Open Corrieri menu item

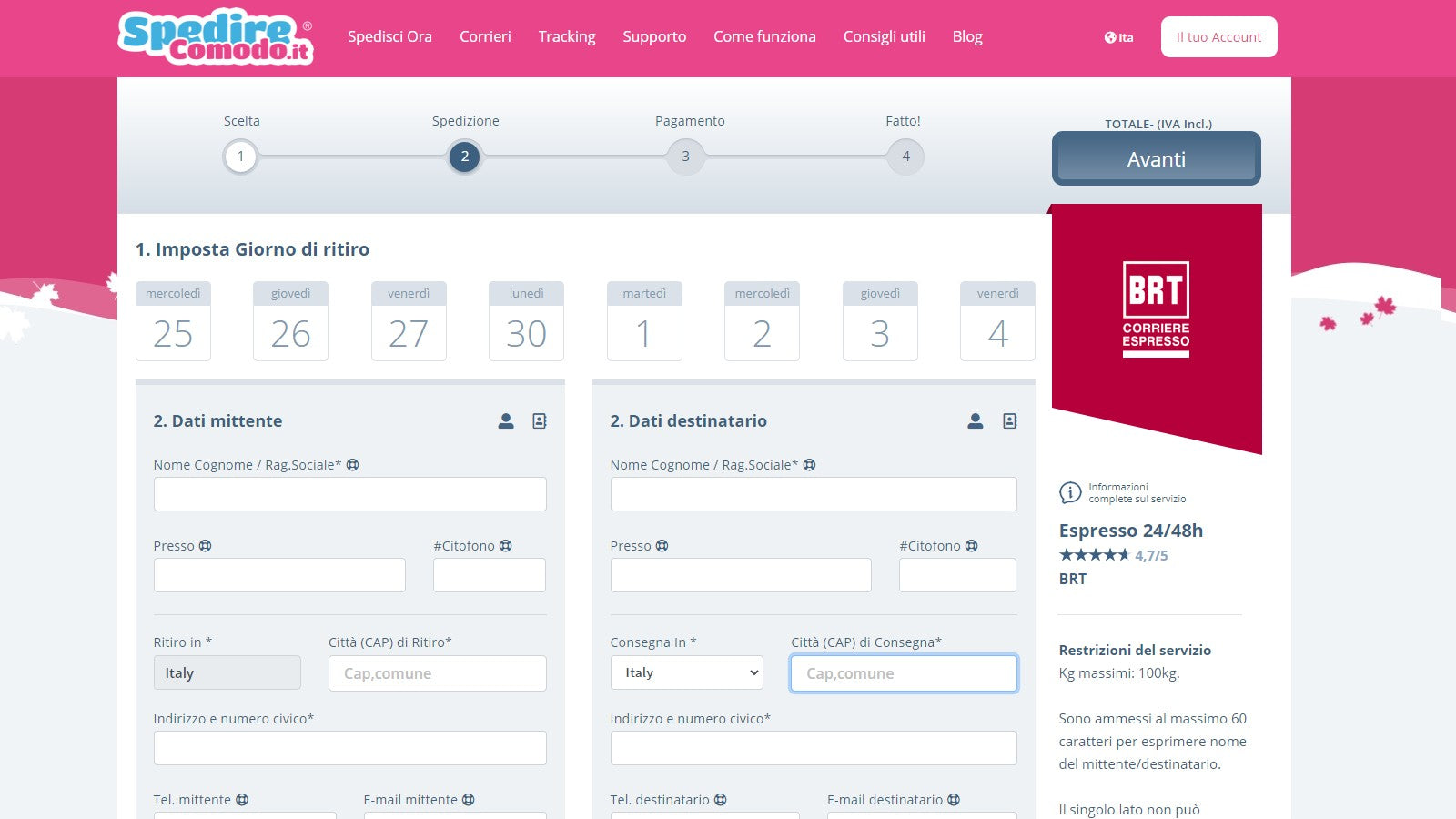485,36
